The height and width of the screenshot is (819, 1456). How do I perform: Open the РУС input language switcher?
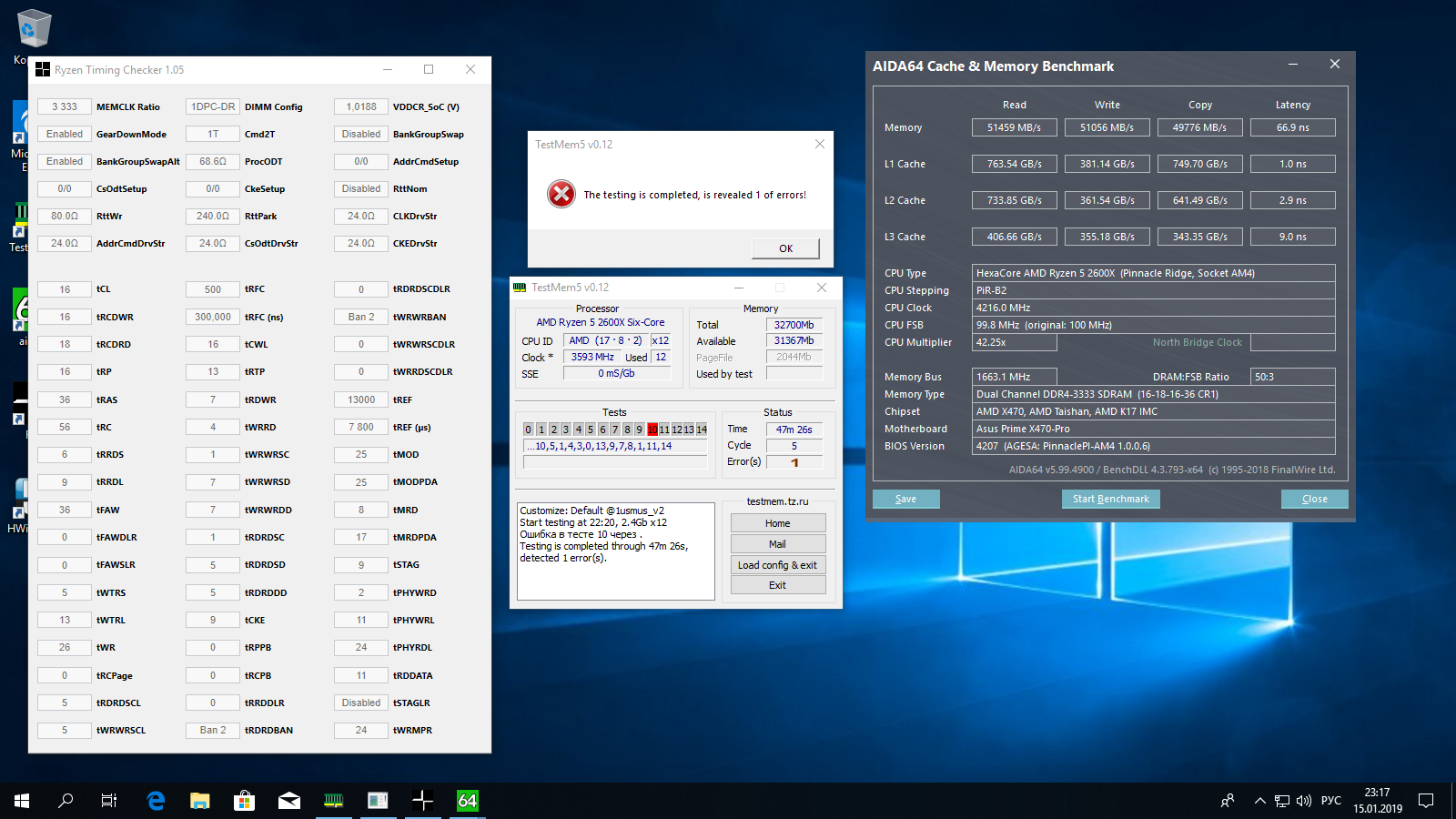pos(1330,801)
